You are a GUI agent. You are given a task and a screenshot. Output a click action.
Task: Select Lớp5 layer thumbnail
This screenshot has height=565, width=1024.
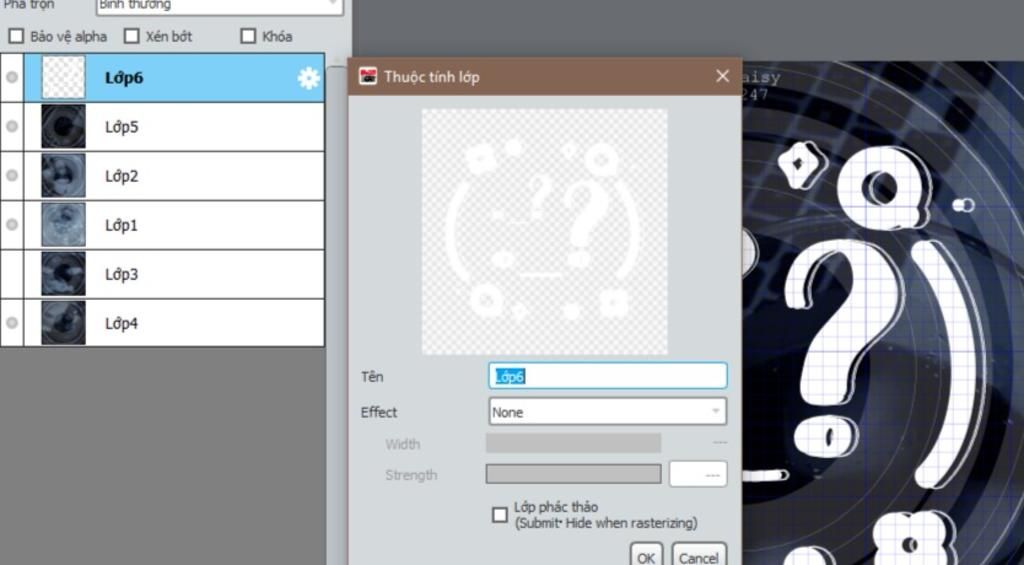point(63,127)
